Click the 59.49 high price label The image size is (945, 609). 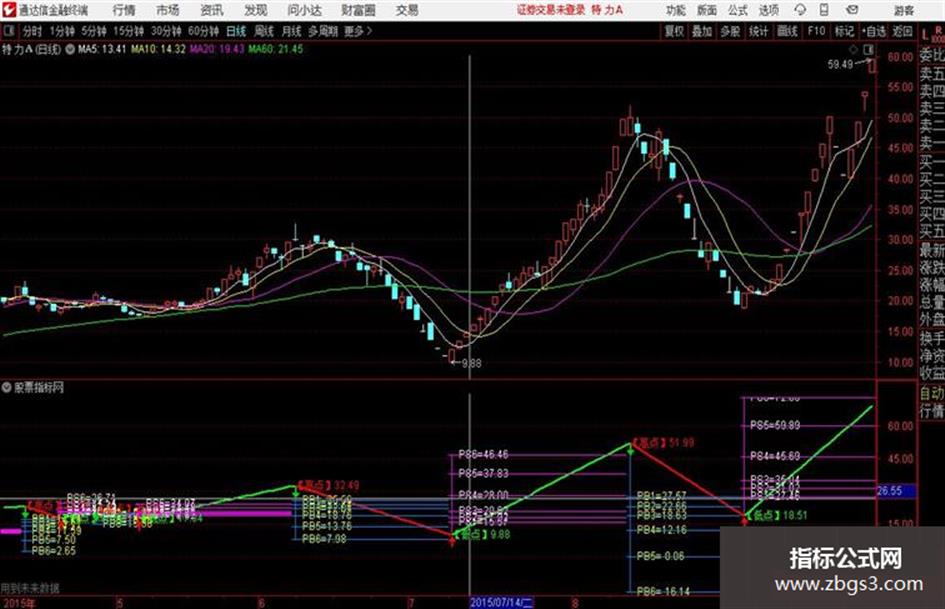coord(840,64)
